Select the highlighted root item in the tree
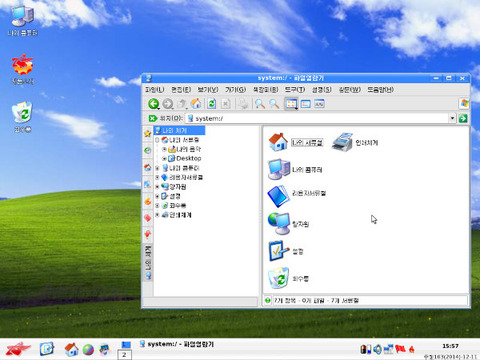Viewport: 480px width, 360px height. pyautogui.click(x=179, y=130)
